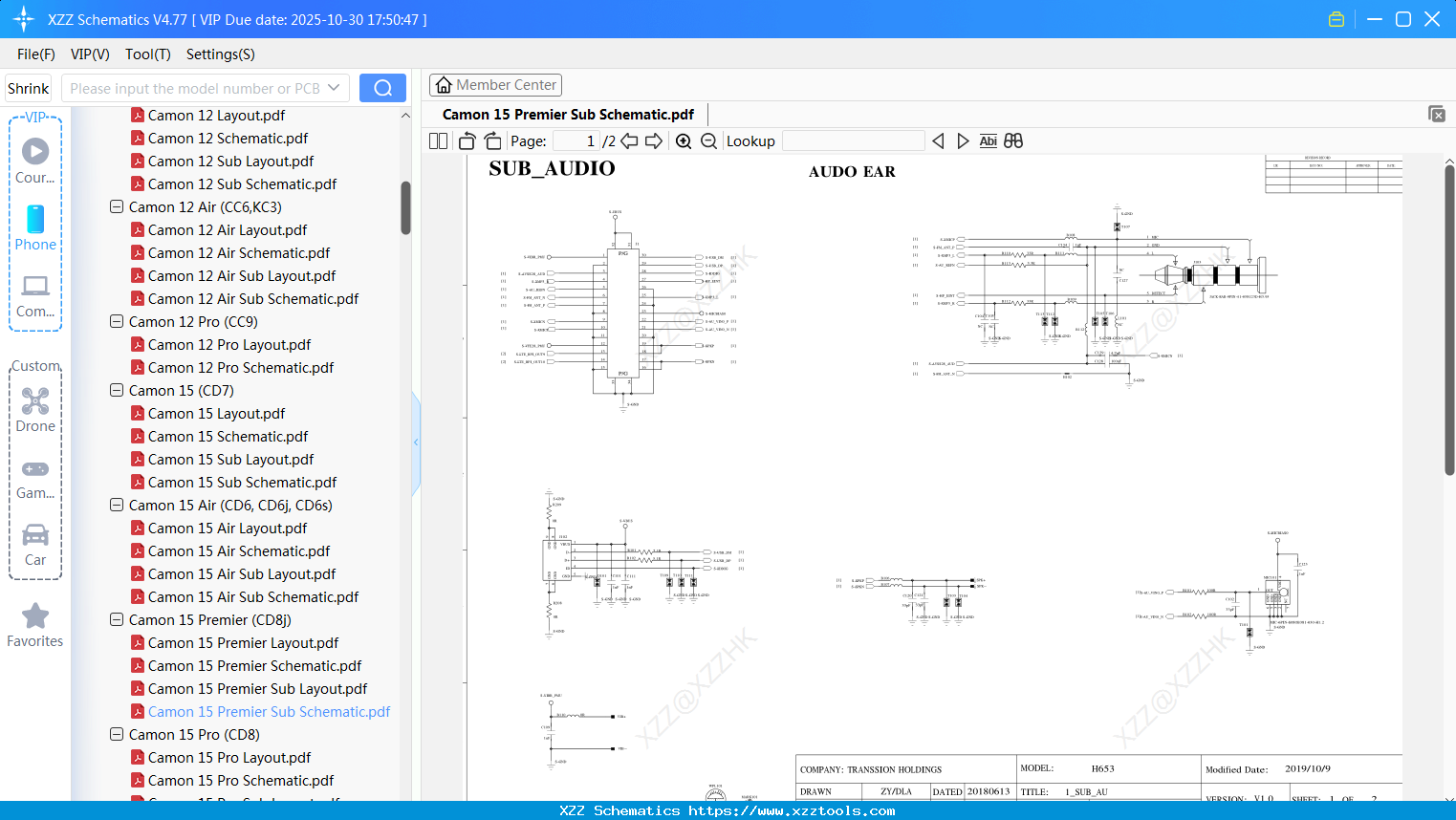Screen dimensions: 1456x820
Task: Open the Member Center
Action: click(495, 84)
